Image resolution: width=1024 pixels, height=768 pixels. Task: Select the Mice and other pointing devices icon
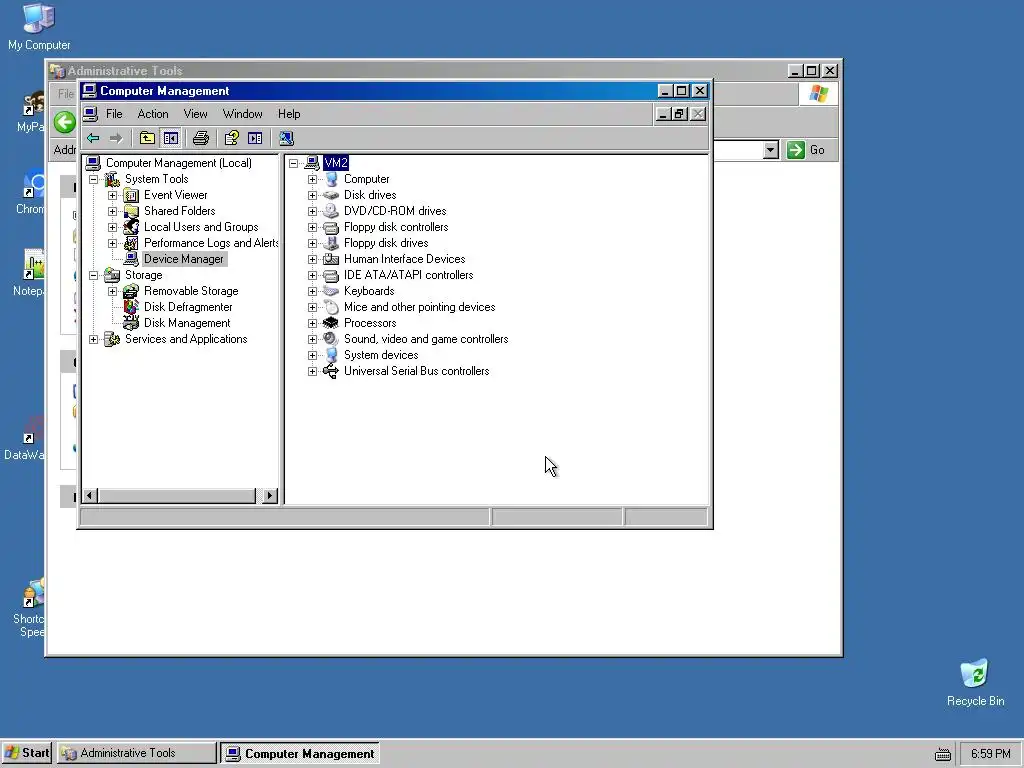(x=331, y=307)
